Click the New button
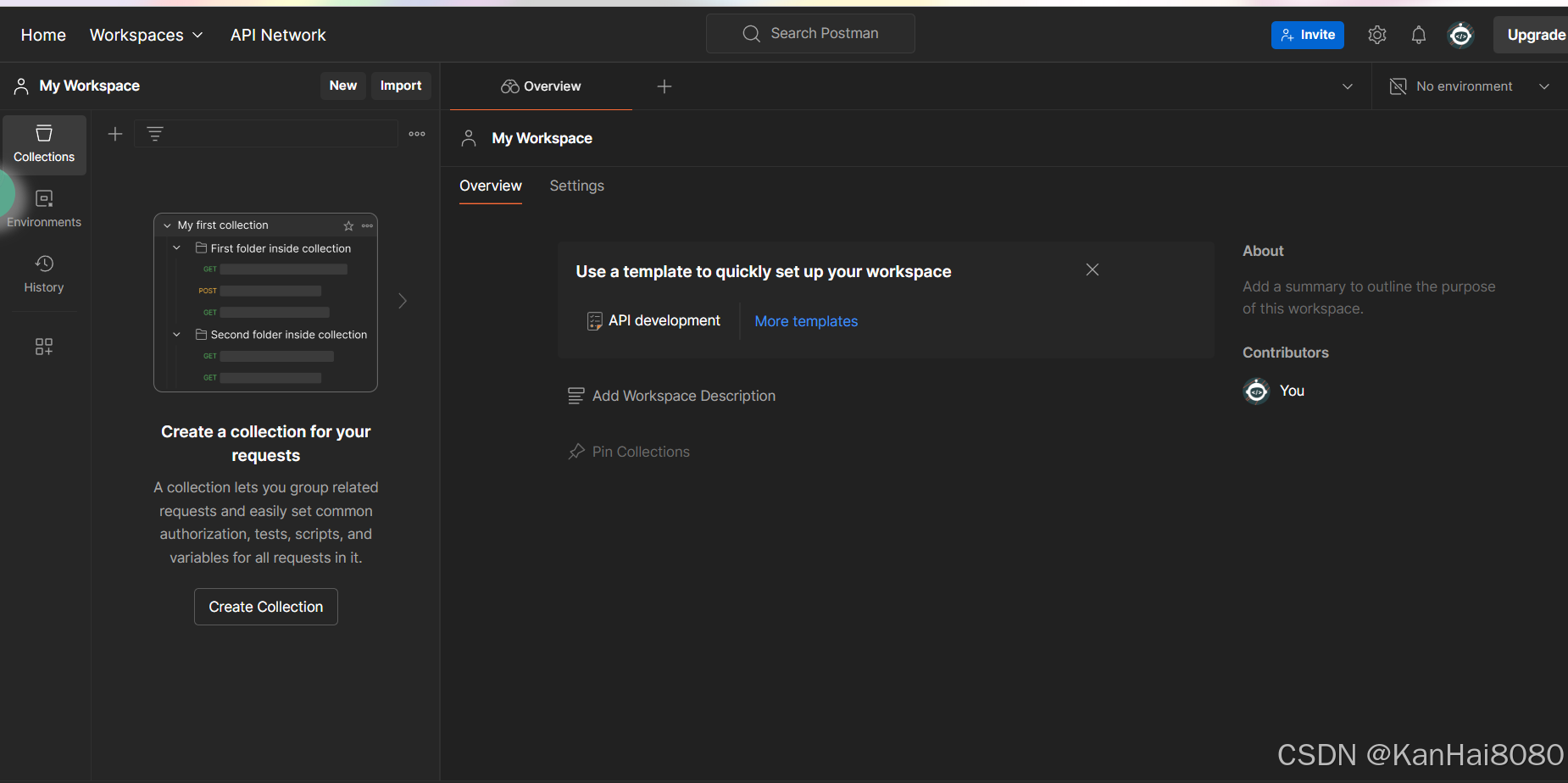1568x783 pixels. point(343,86)
